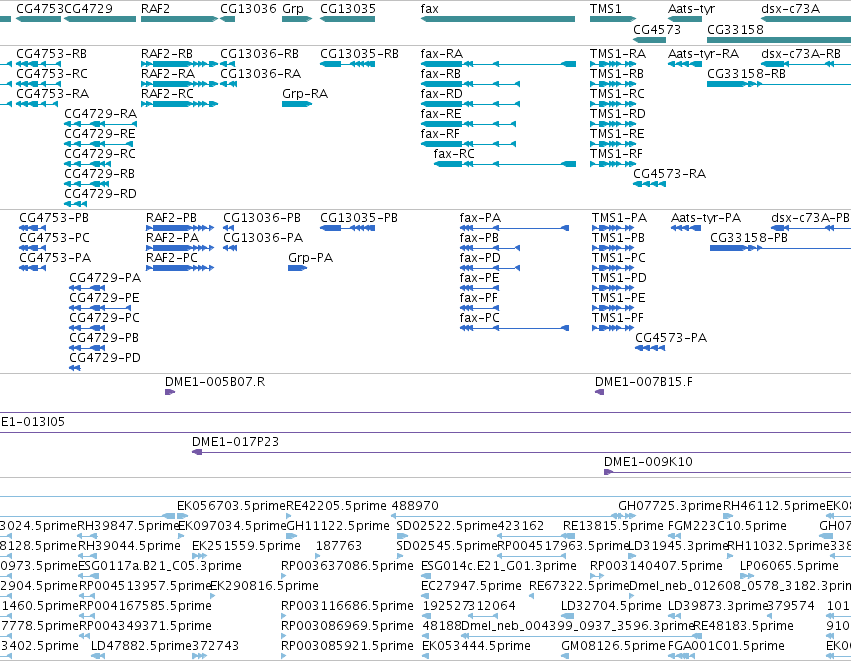This screenshot has height=661, width=851.
Task: Click protein fax-PC
Action: [x=515, y=328]
